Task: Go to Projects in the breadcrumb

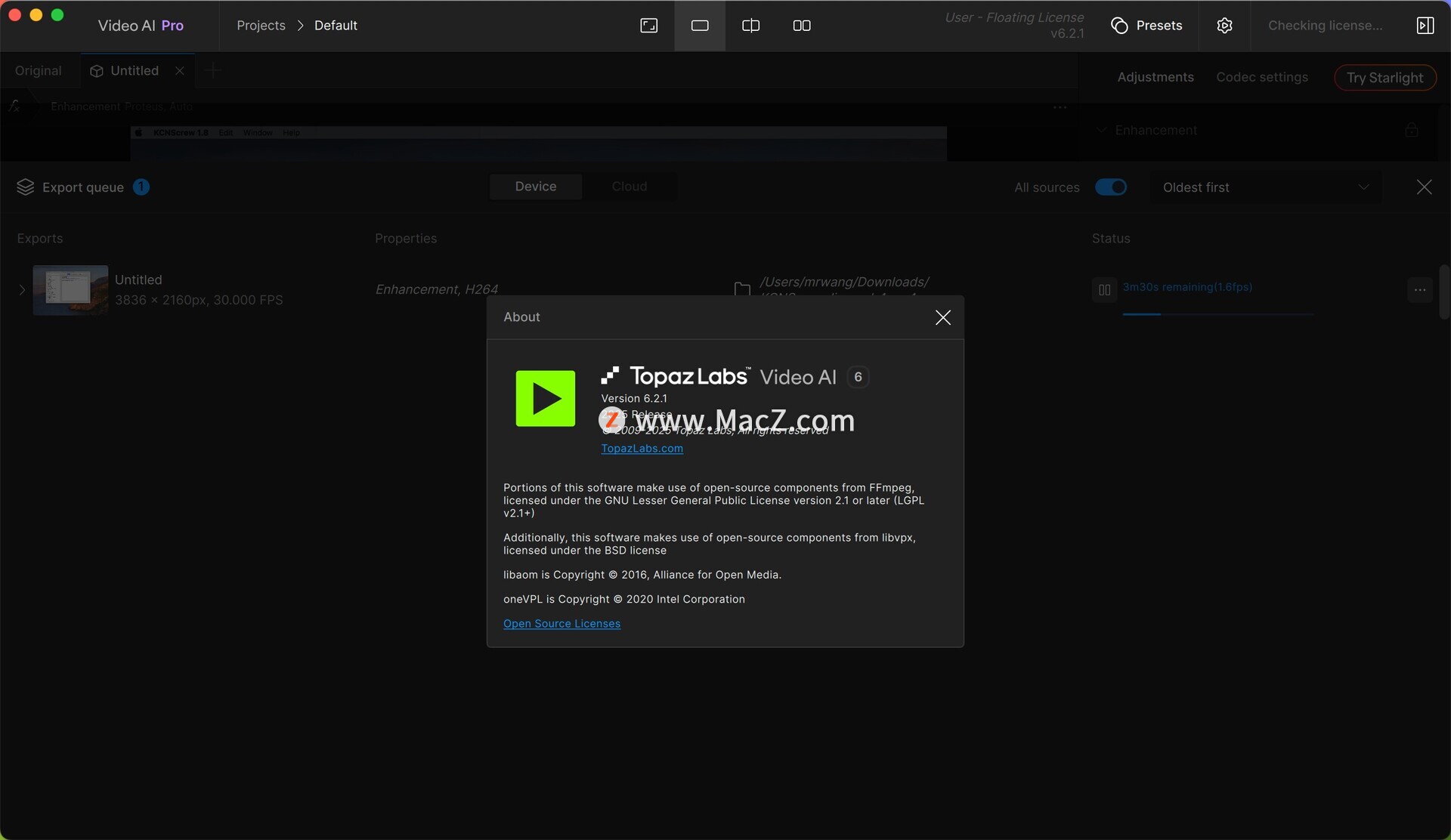Action: click(x=261, y=26)
